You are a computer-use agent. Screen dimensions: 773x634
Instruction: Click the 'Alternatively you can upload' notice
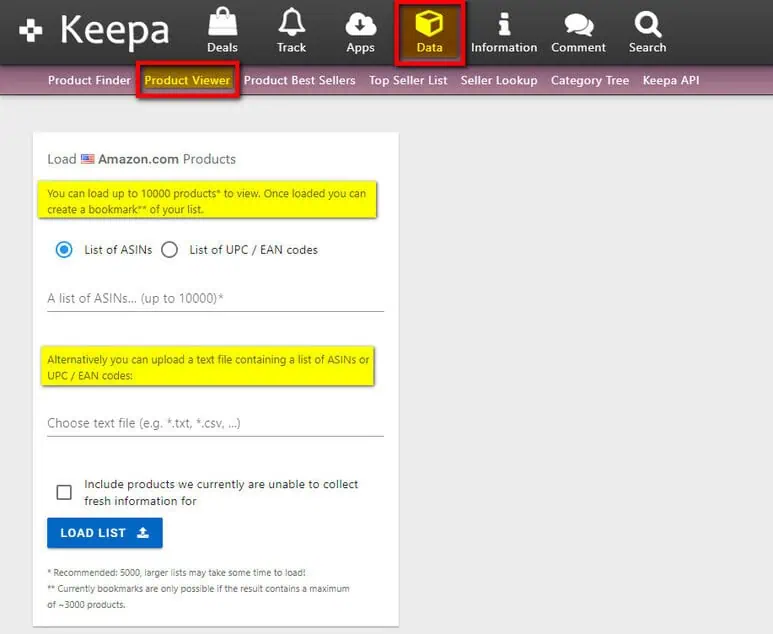point(208,367)
